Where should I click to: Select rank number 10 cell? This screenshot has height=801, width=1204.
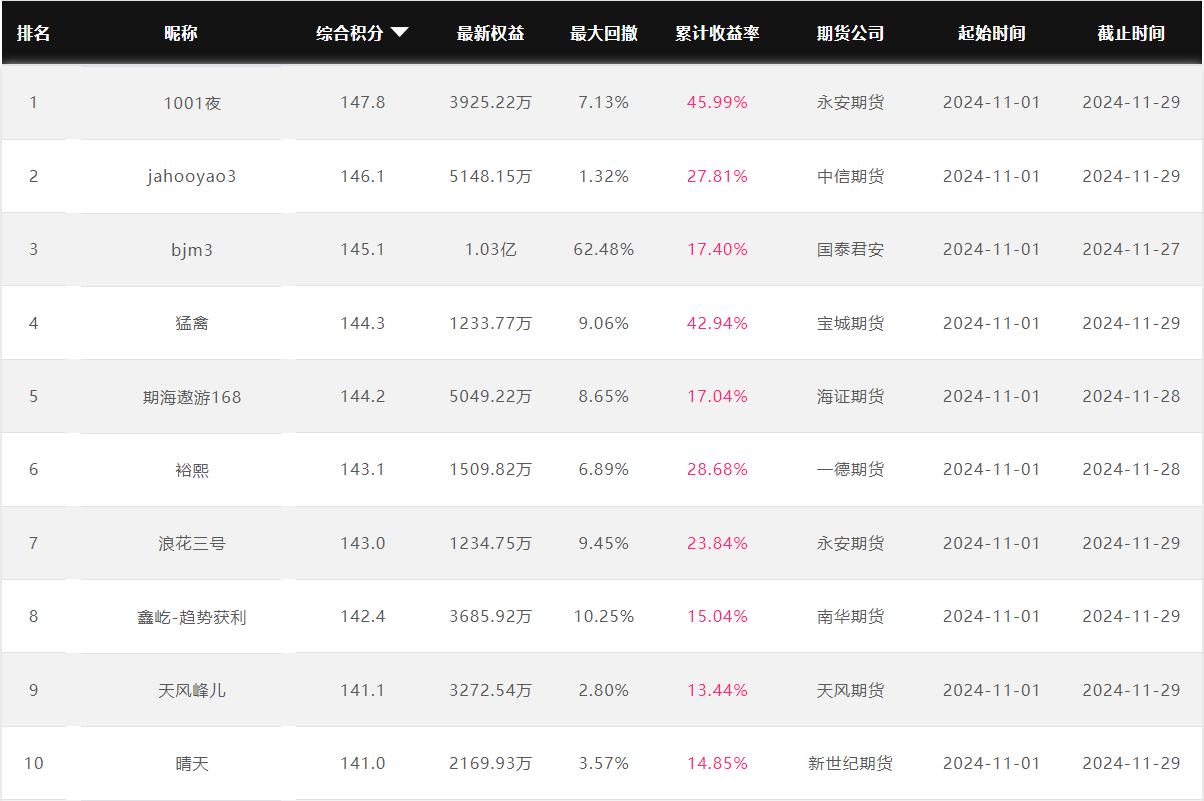point(33,763)
